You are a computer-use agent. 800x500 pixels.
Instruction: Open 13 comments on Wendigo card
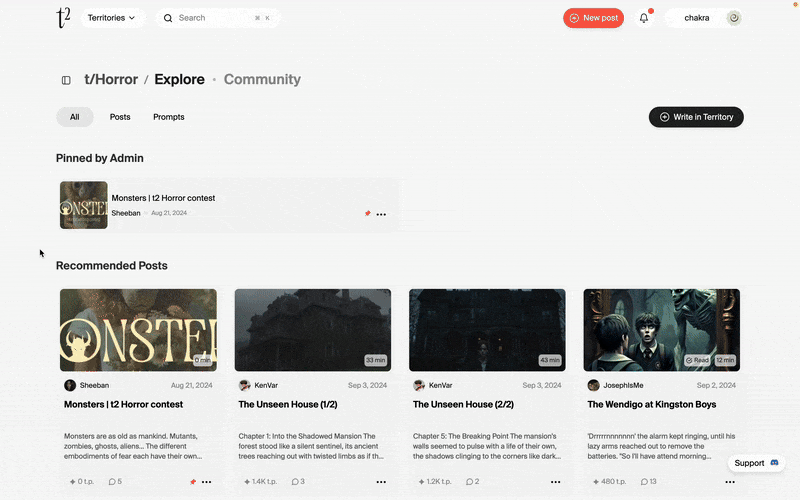[648, 482]
